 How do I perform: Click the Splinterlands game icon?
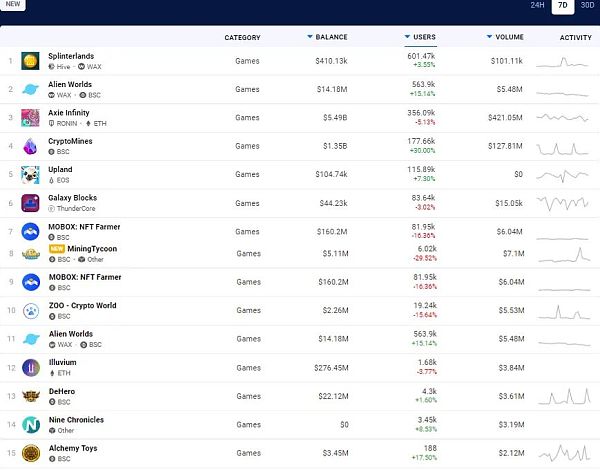pyautogui.click(x=30, y=61)
